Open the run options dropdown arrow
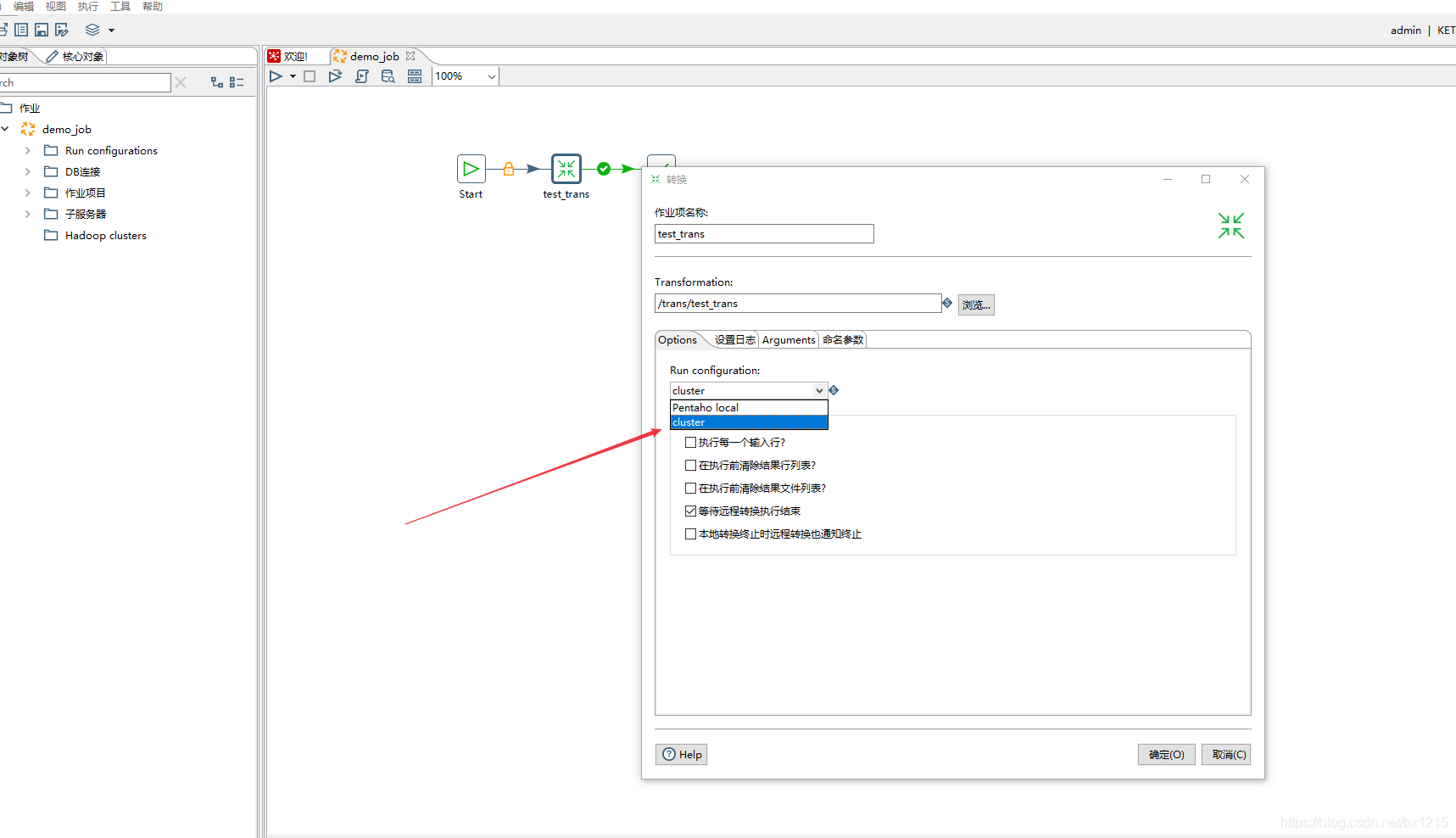Viewport: 1456px width, 838px height. (293, 76)
